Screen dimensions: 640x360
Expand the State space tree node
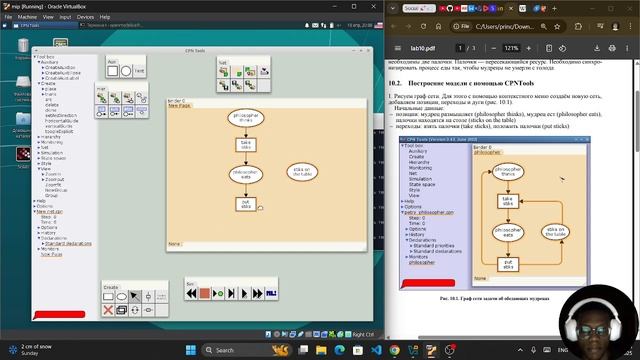[x=39, y=158]
